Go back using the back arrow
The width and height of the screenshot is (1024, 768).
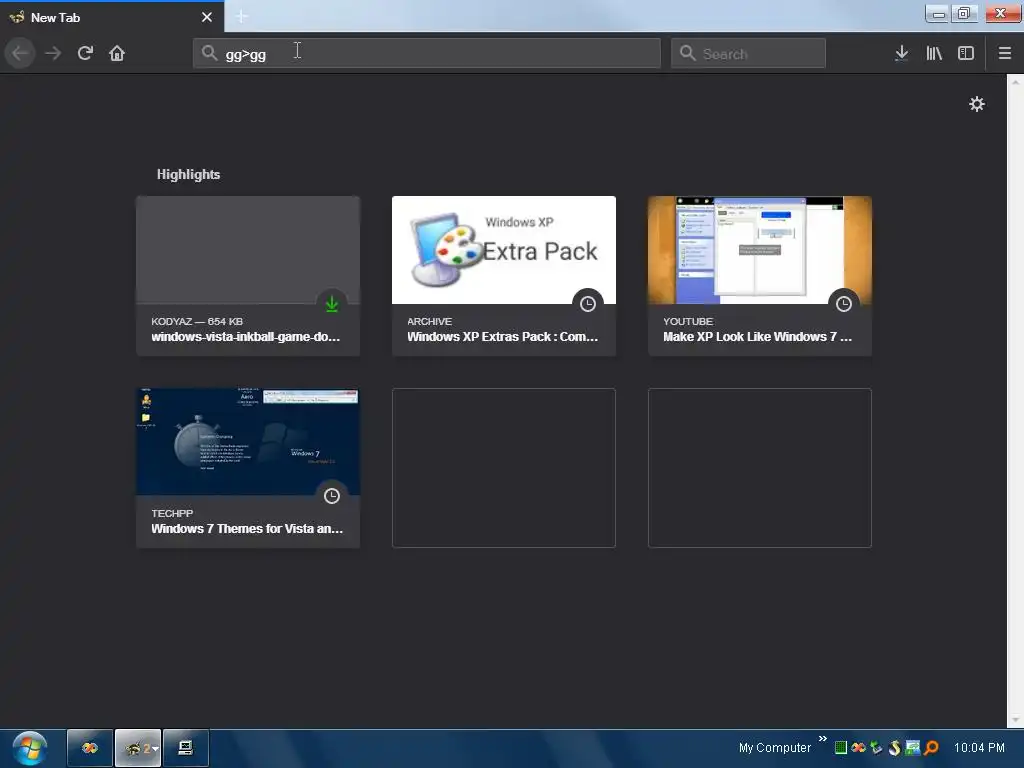20,53
